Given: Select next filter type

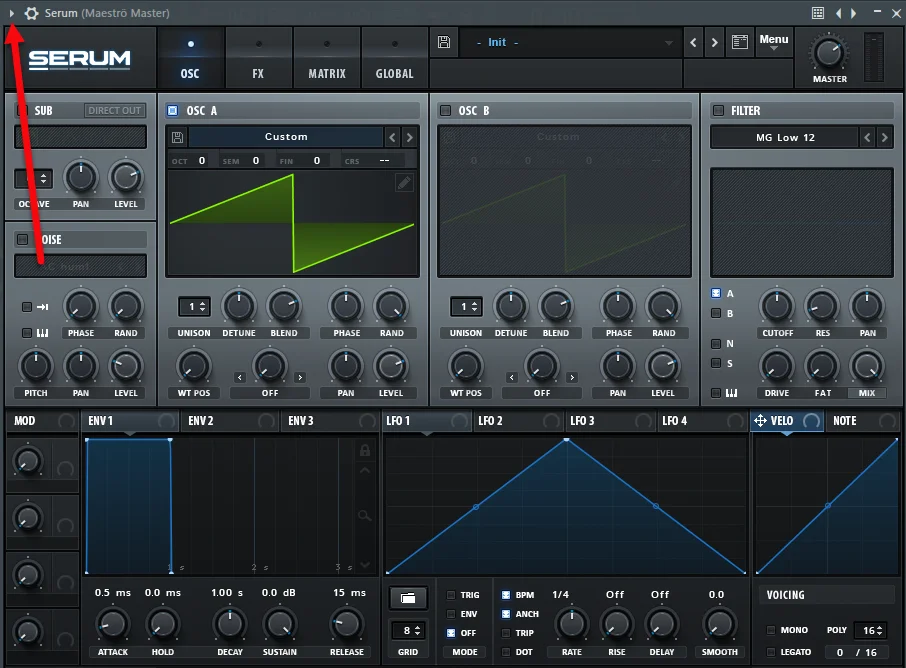Looking at the screenshot, I should point(884,138).
